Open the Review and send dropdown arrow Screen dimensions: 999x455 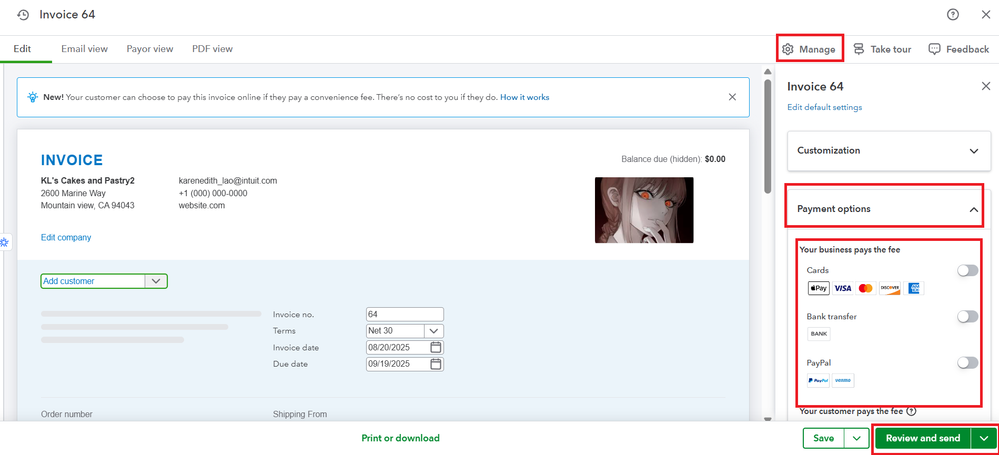pos(984,438)
